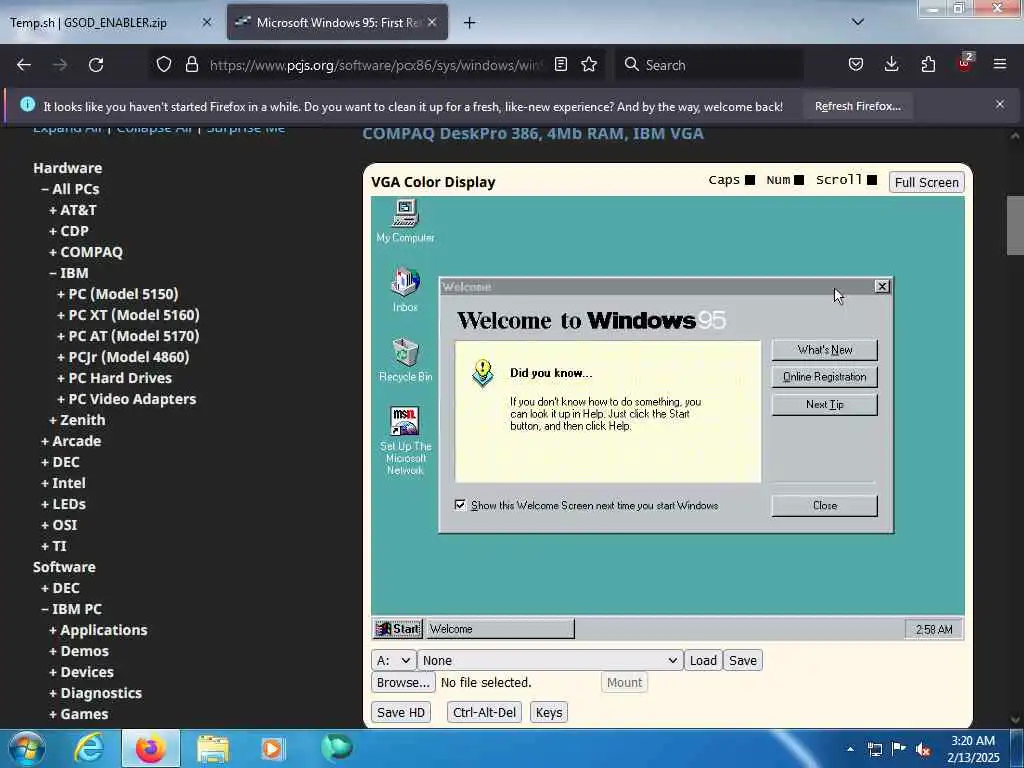Collapse the All PCs tree item

click(x=71, y=189)
